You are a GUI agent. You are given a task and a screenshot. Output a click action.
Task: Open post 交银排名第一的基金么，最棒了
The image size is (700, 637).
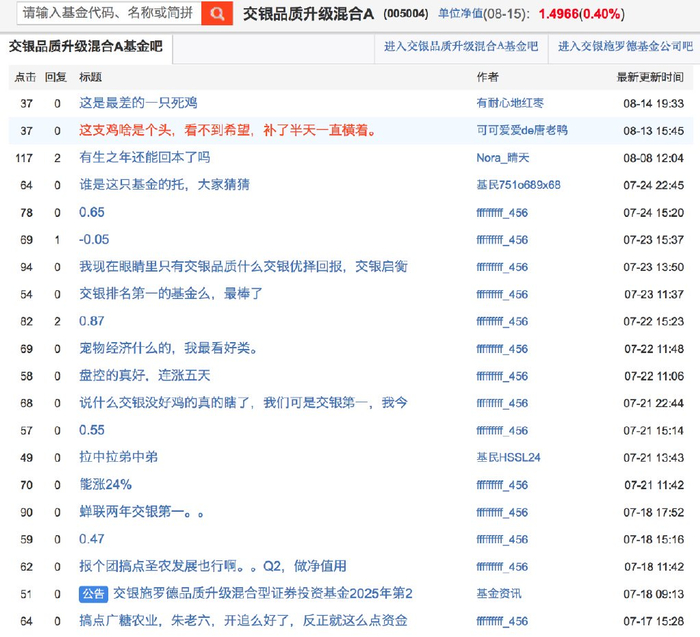click(171, 294)
